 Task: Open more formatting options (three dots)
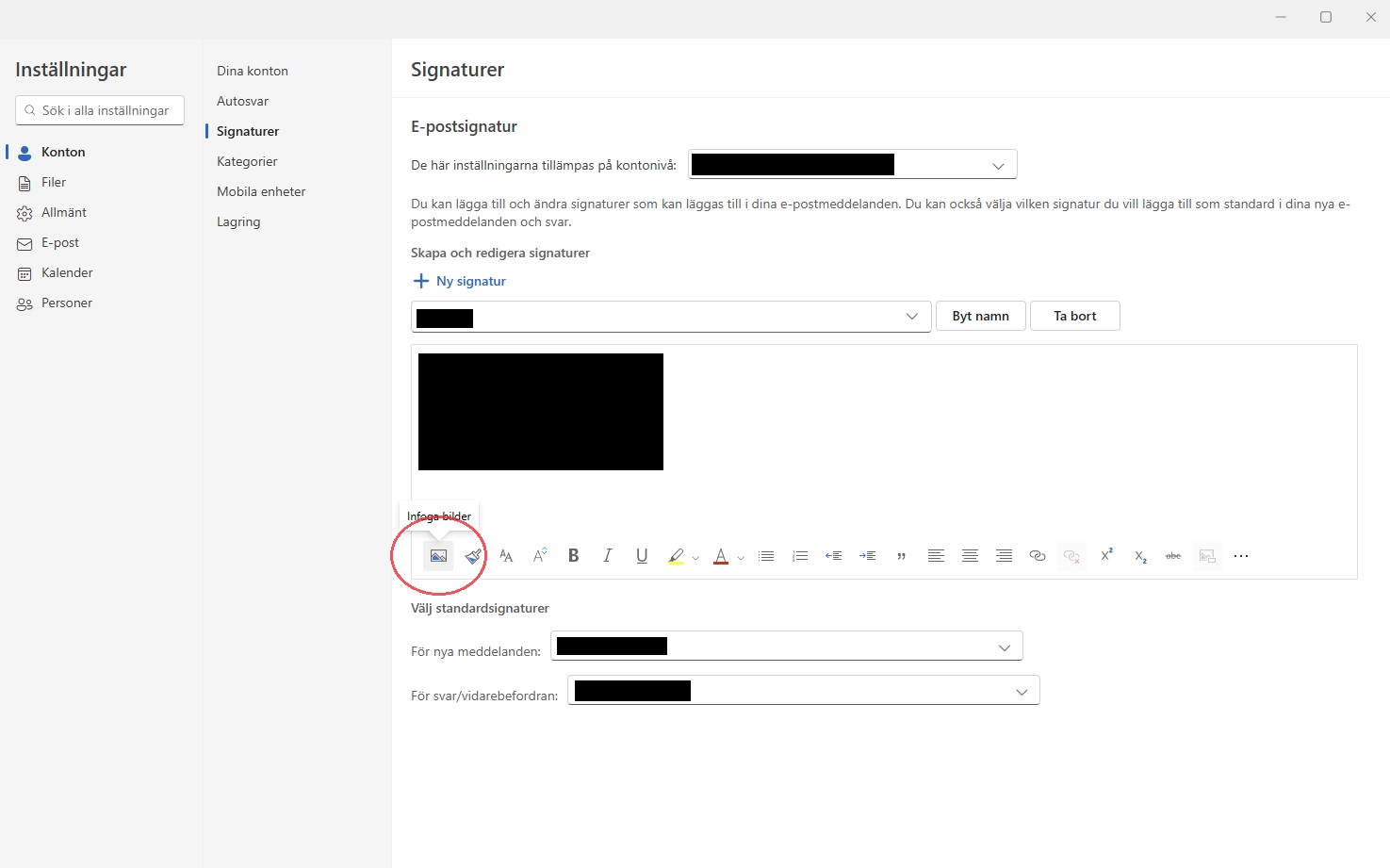coord(1241,556)
